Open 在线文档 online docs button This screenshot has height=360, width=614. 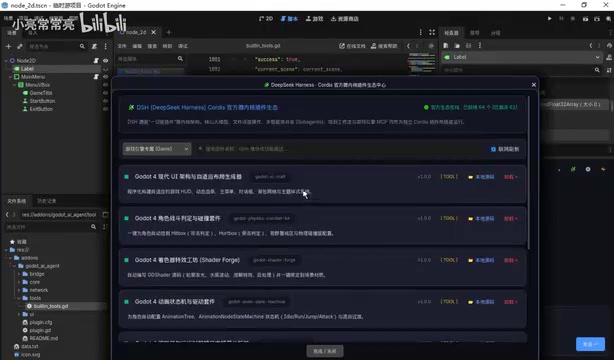tap(352, 46)
